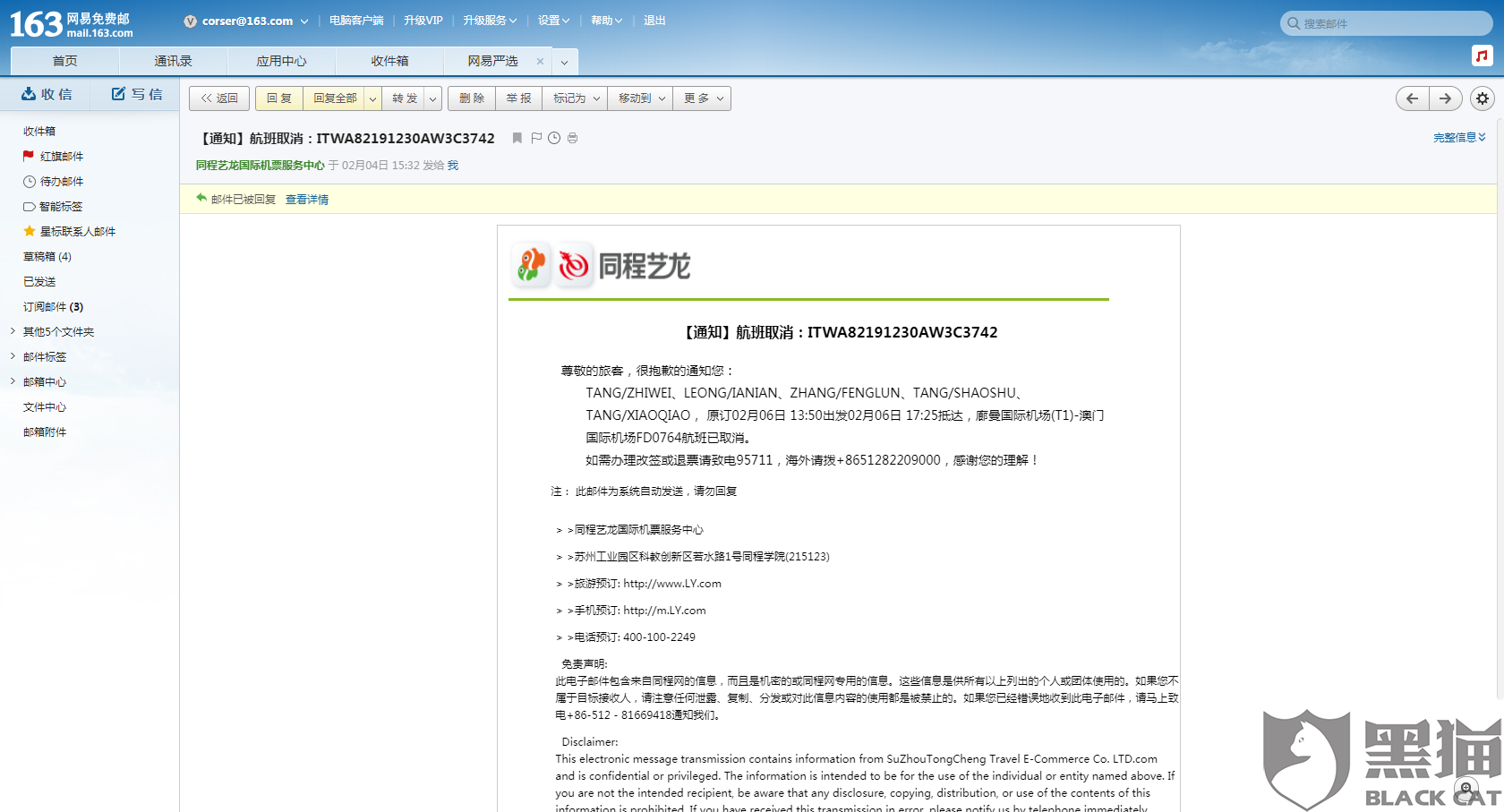
Task: Expand 其他5个文件夹 tree
Action: point(13,331)
